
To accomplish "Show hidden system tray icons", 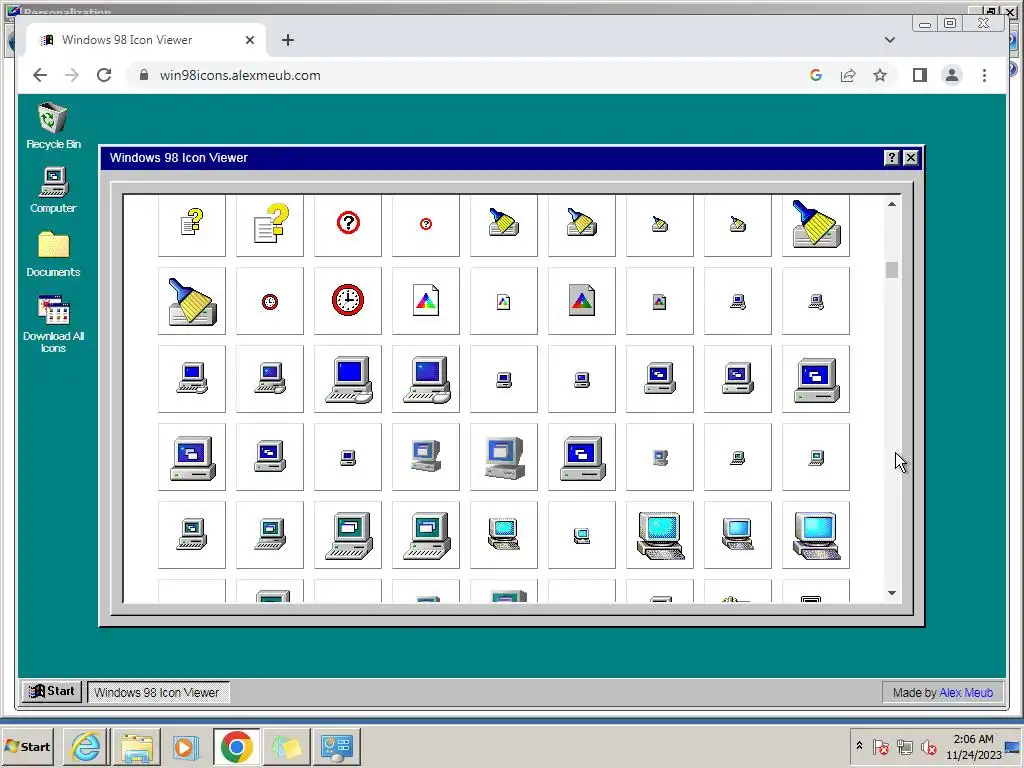I will (x=859, y=746).
